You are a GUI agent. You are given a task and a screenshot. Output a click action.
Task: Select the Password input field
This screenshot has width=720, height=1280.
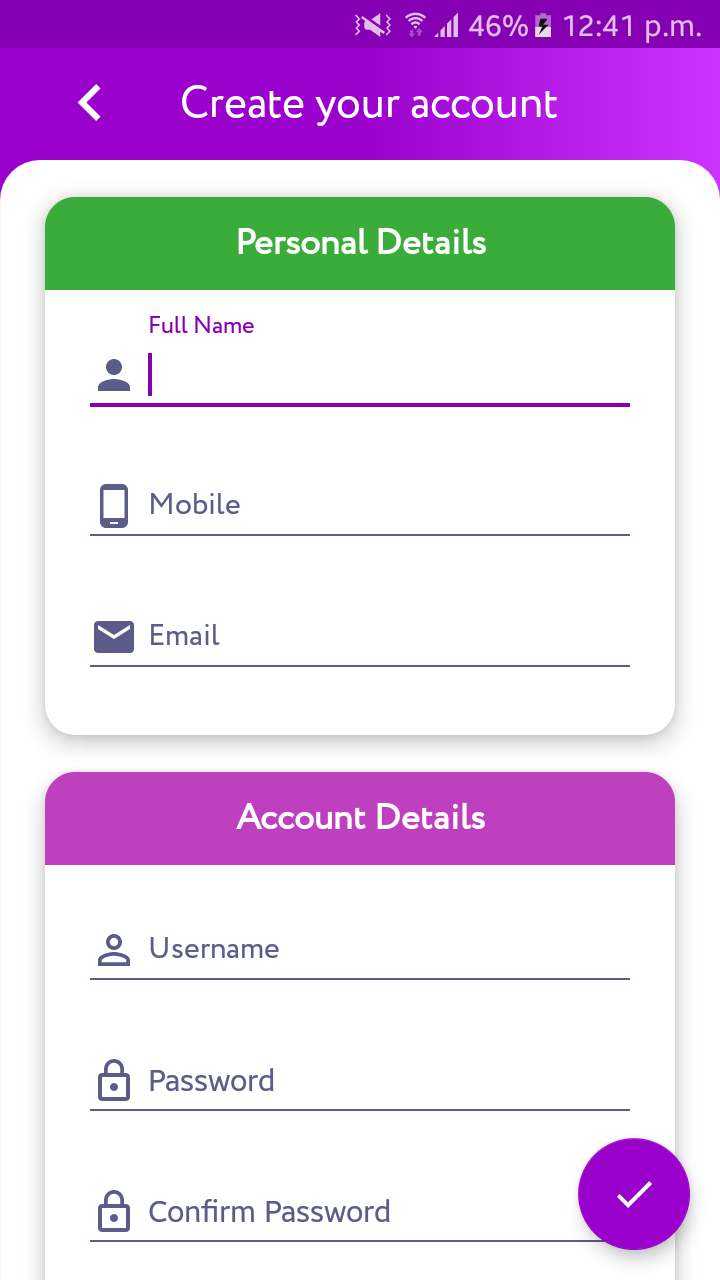(360, 1081)
